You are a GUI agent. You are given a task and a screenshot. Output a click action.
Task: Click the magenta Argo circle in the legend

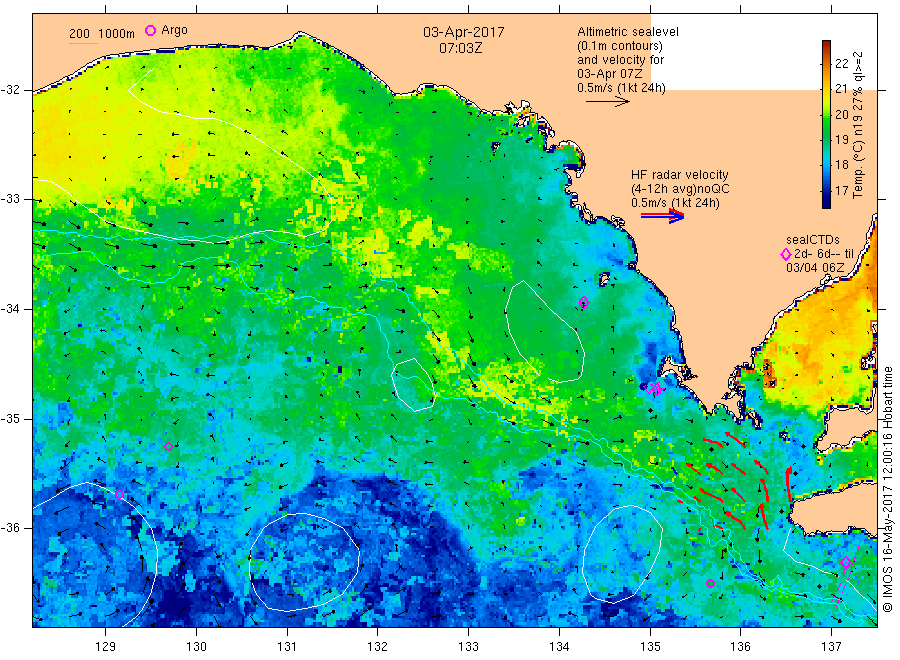click(150, 30)
